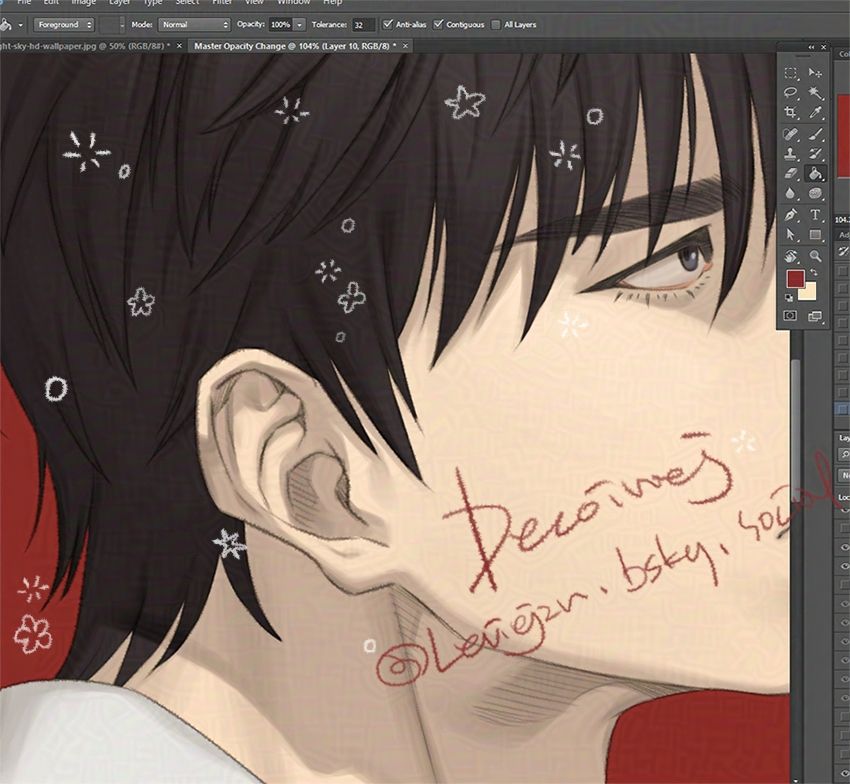Select the History Brush tool
This screenshot has height=784, width=850.
(815, 154)
